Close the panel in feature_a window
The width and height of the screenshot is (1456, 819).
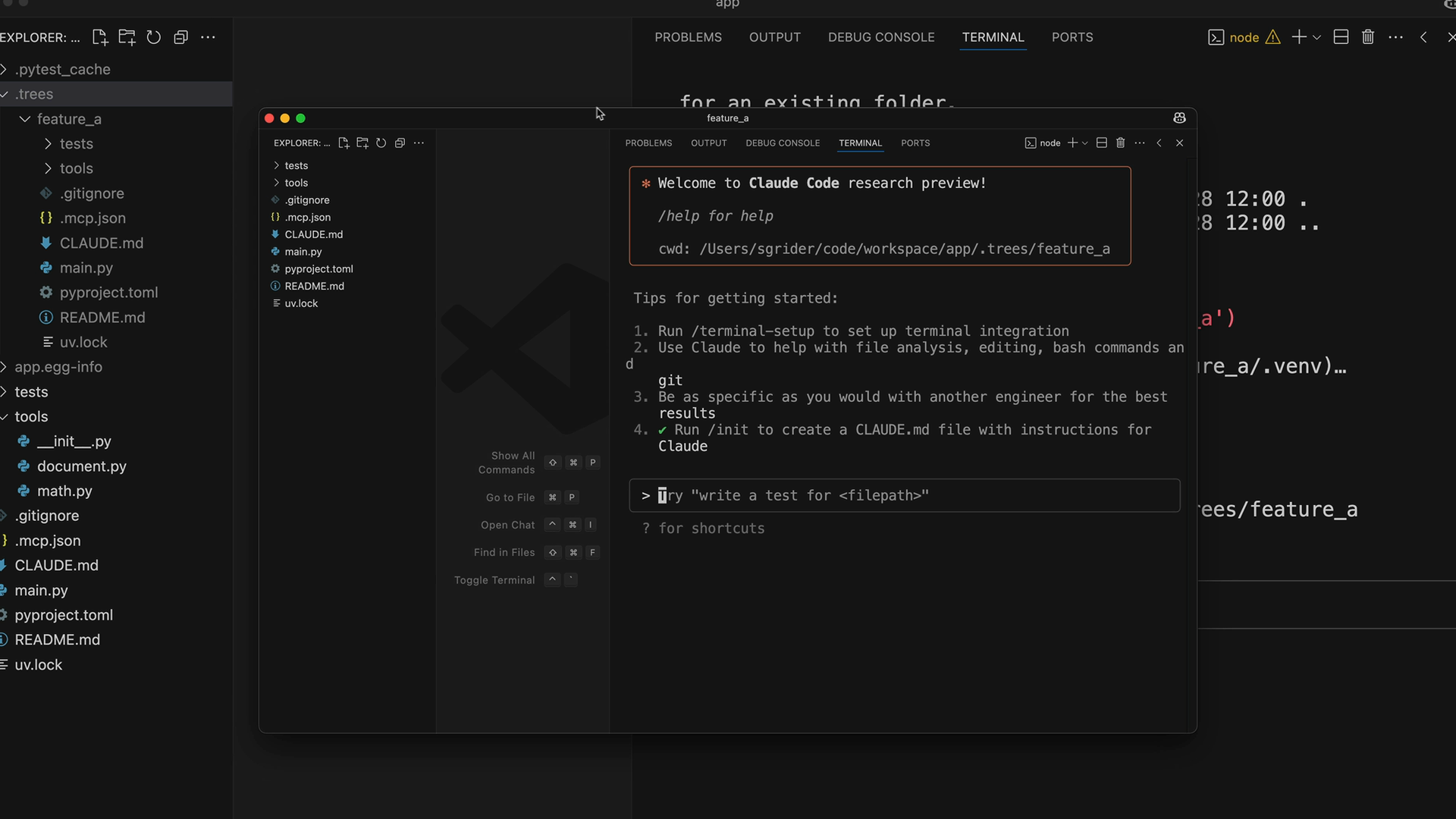coord(1179,143)
